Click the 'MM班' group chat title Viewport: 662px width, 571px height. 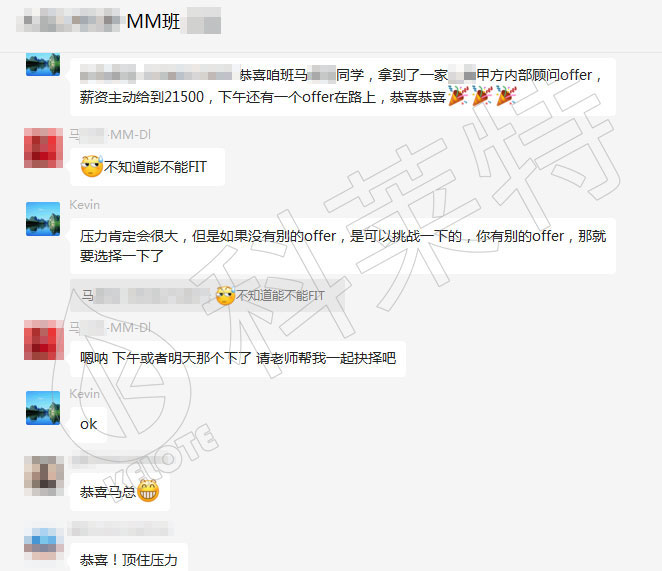153,21
